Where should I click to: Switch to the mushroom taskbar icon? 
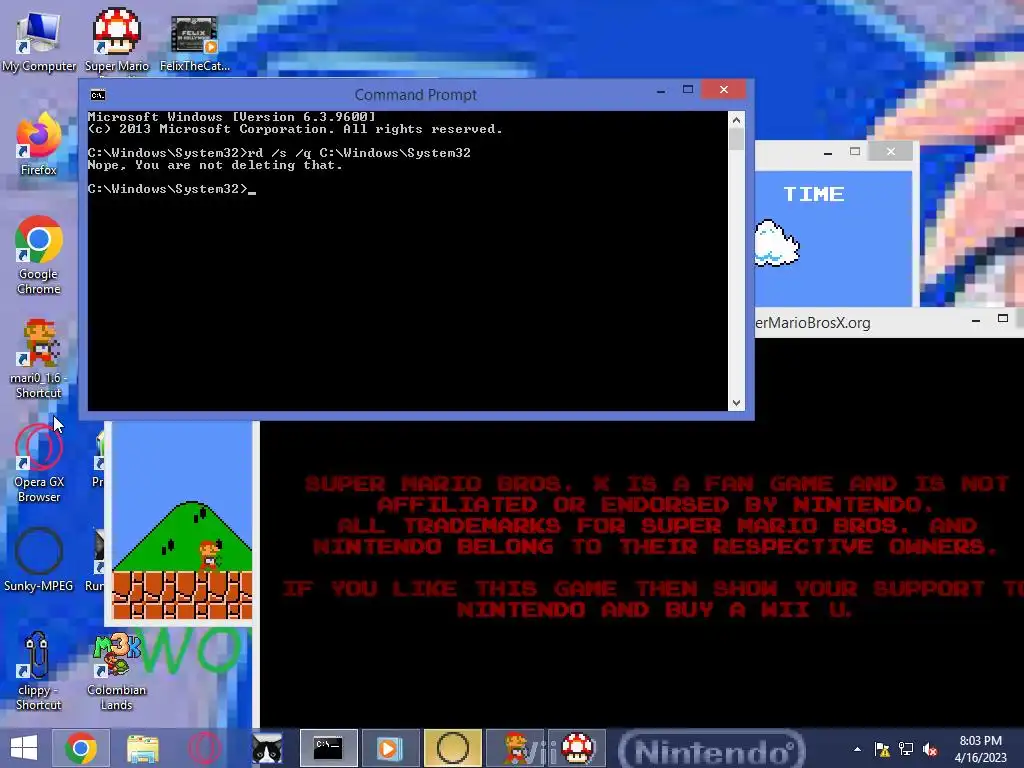578,748
